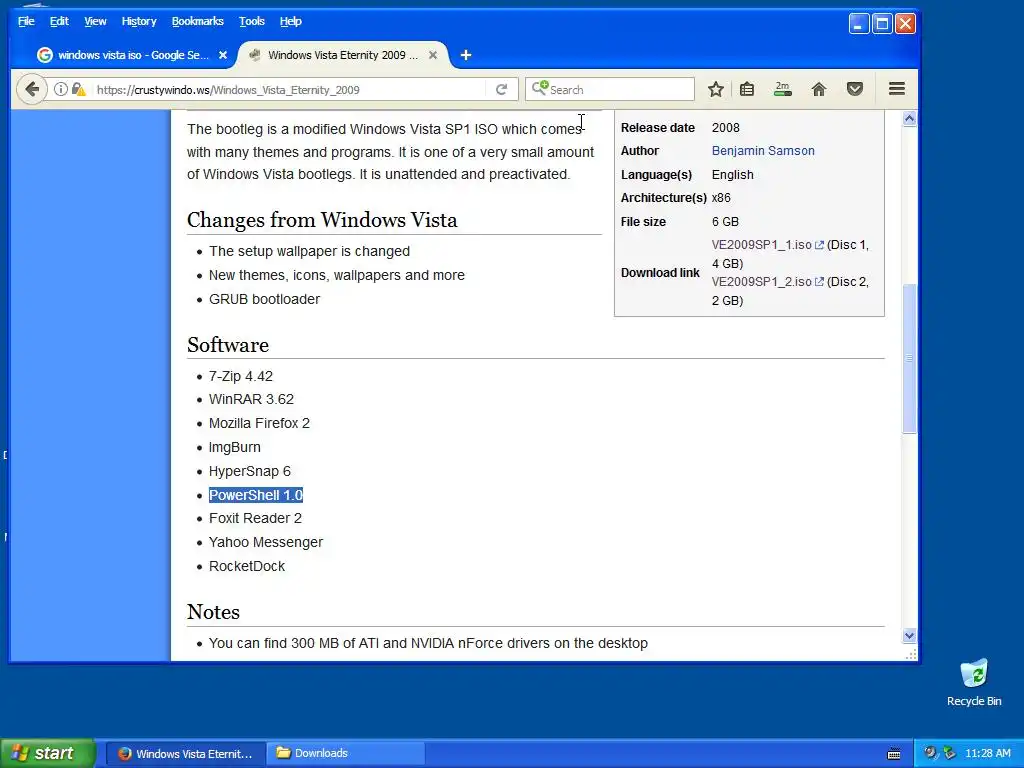Screen dimensions: 1024x768
Task: Click the 7-Zip 4.42 list item
Action: point(240,377)
